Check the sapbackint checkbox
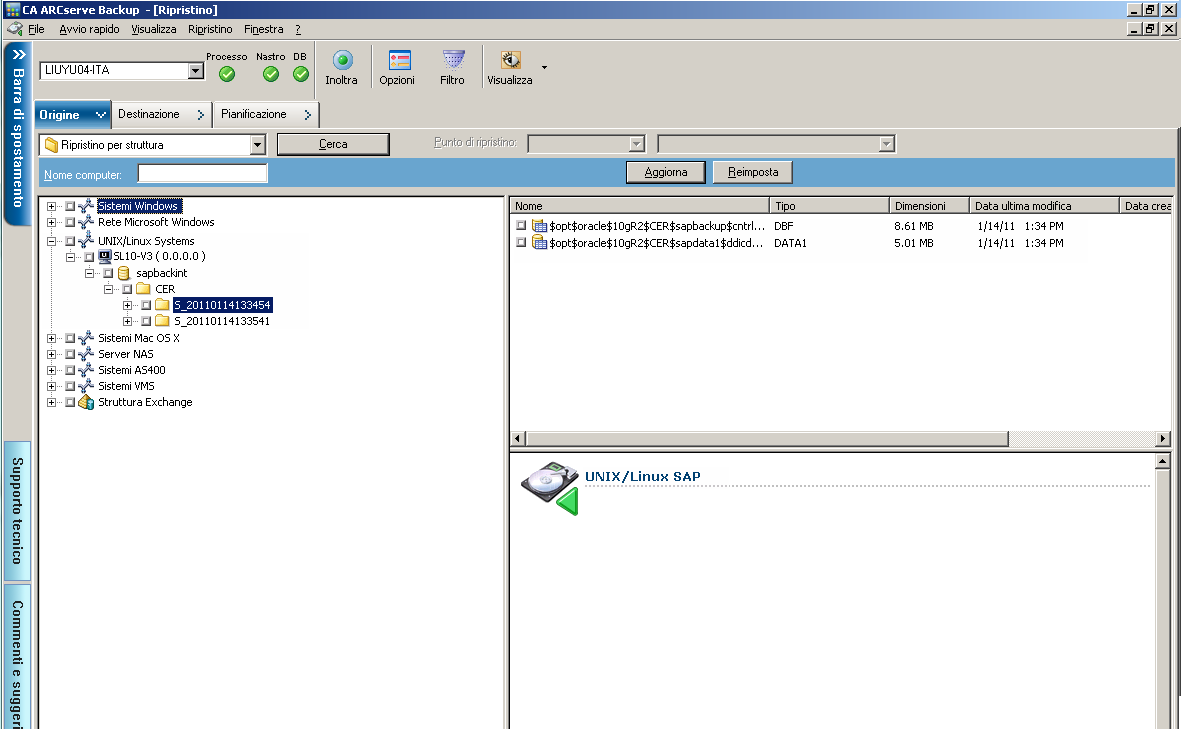Viewport: 1181px width, 729px height. (108, 273)
